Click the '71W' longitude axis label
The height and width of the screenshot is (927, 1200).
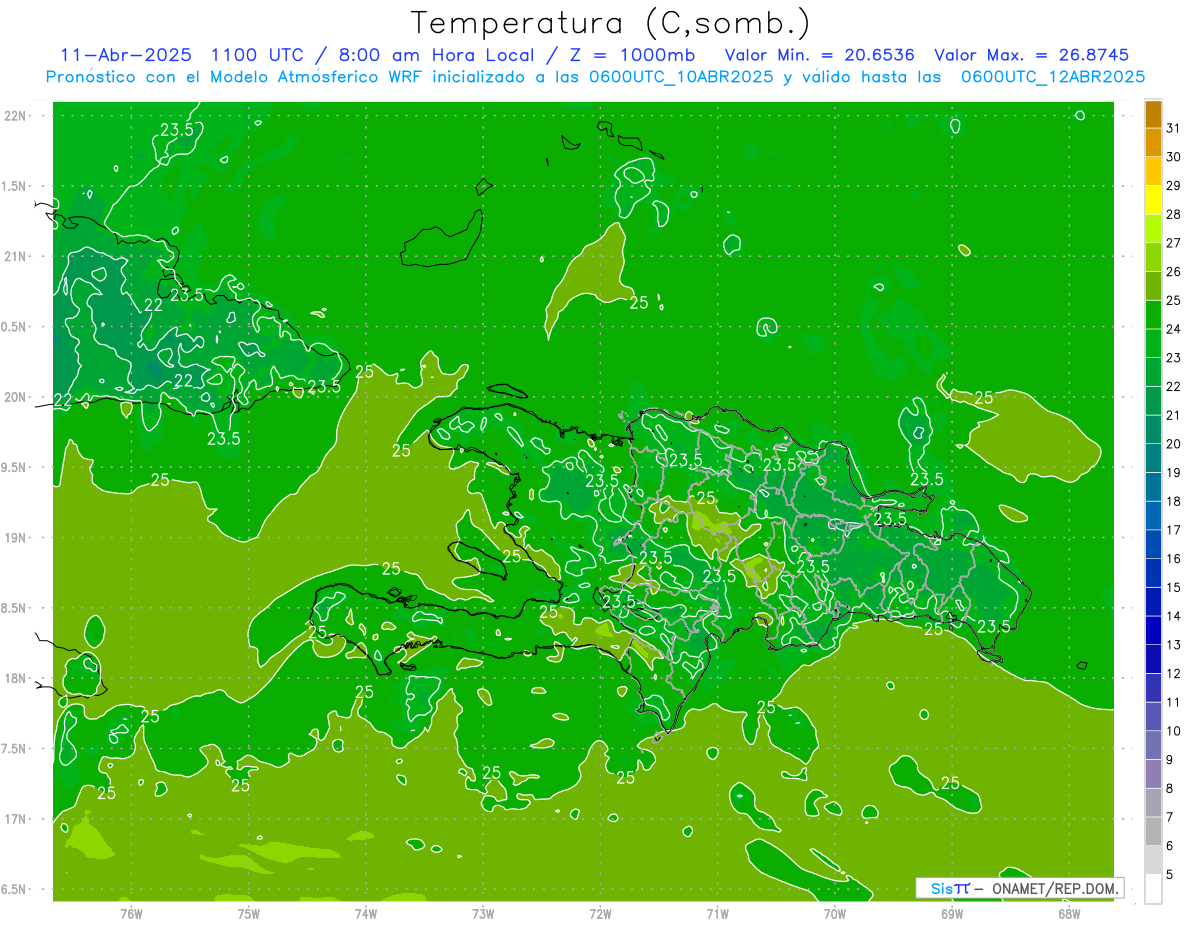(717, 913)
